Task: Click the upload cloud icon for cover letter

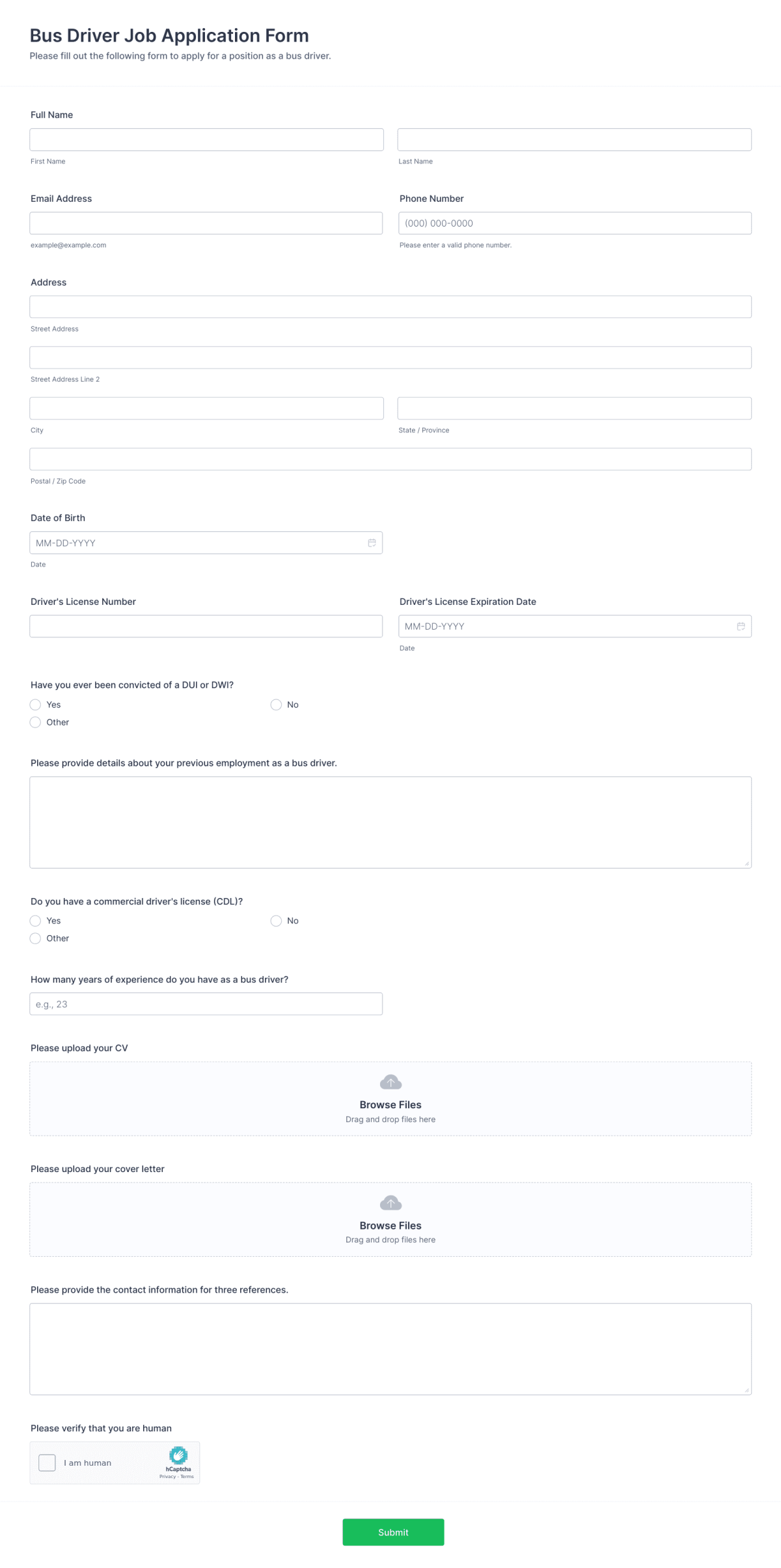Action: [x=390, y=1202]
